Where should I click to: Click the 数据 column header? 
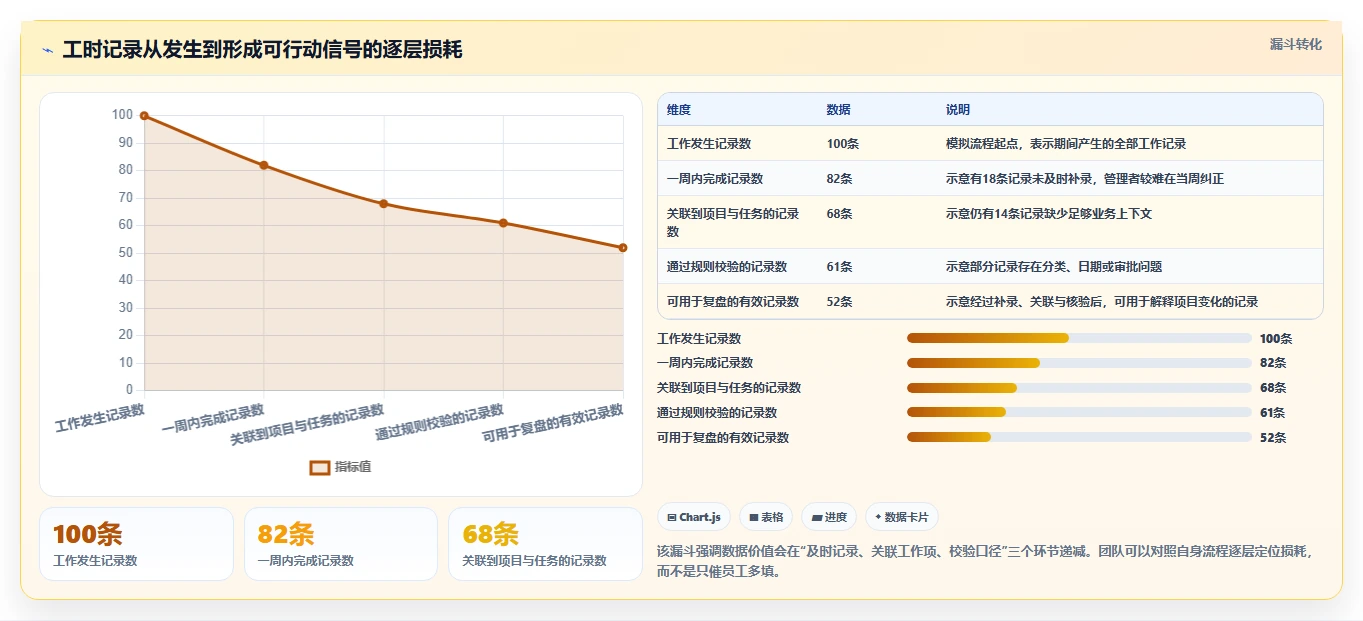[x=839, y=110]
